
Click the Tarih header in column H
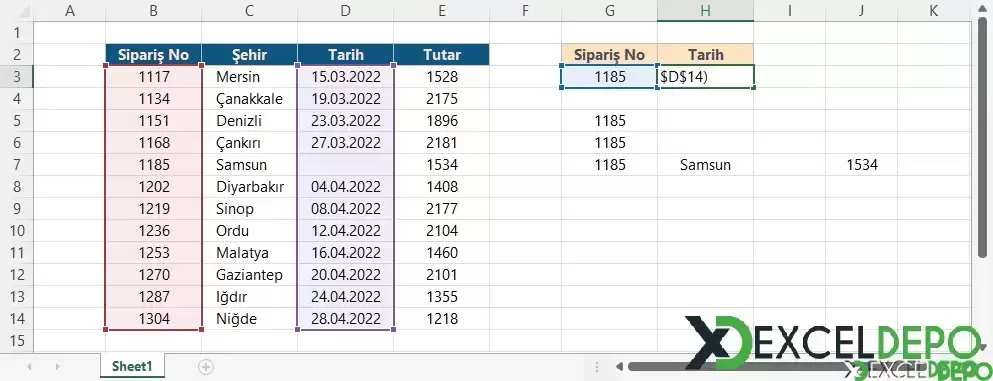[705, 54]
